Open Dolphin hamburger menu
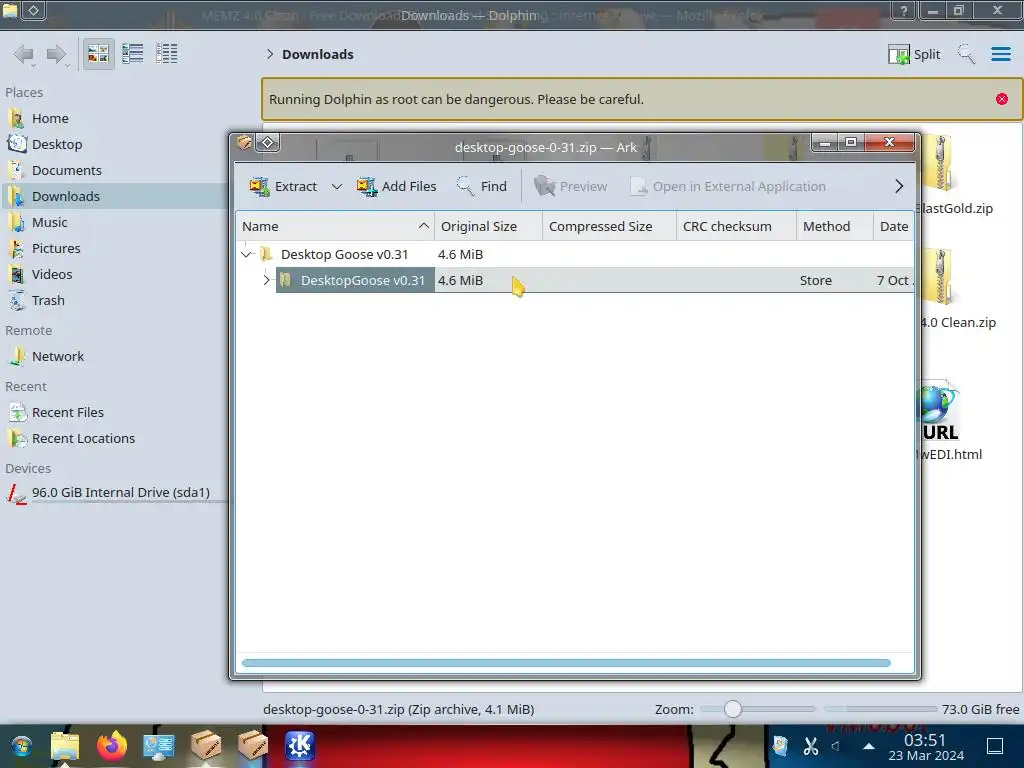 coord(1000,54)
